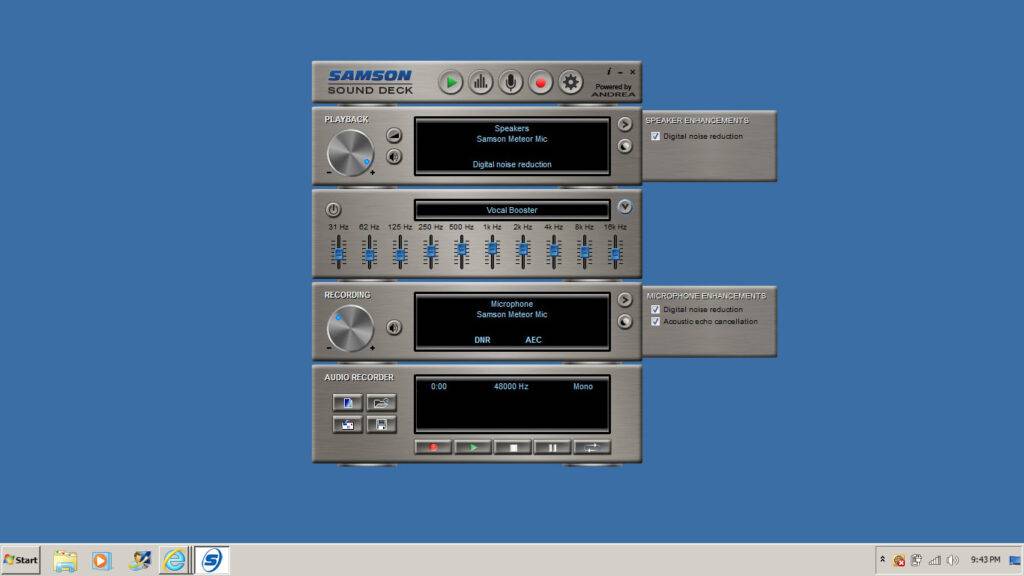Click the microphone icon in header
This screenshot has height=576, width=1024.
coord(511,83)
